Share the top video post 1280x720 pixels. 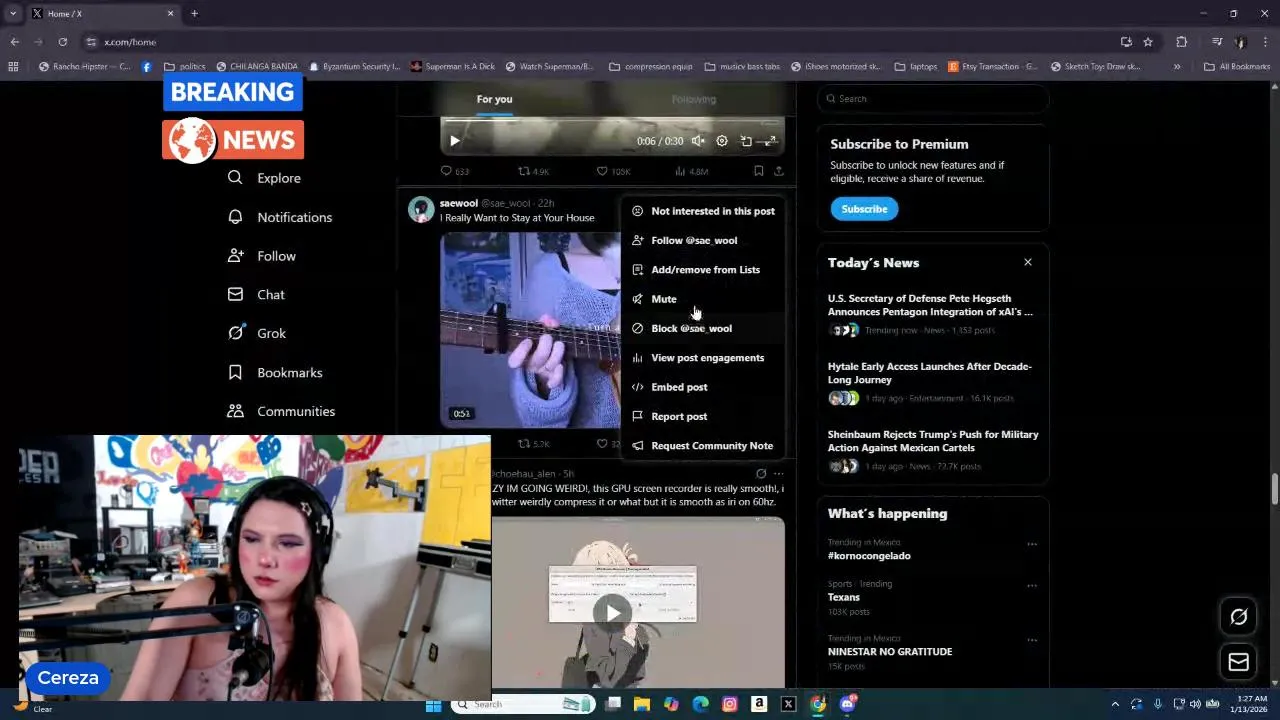pos(778,171)
